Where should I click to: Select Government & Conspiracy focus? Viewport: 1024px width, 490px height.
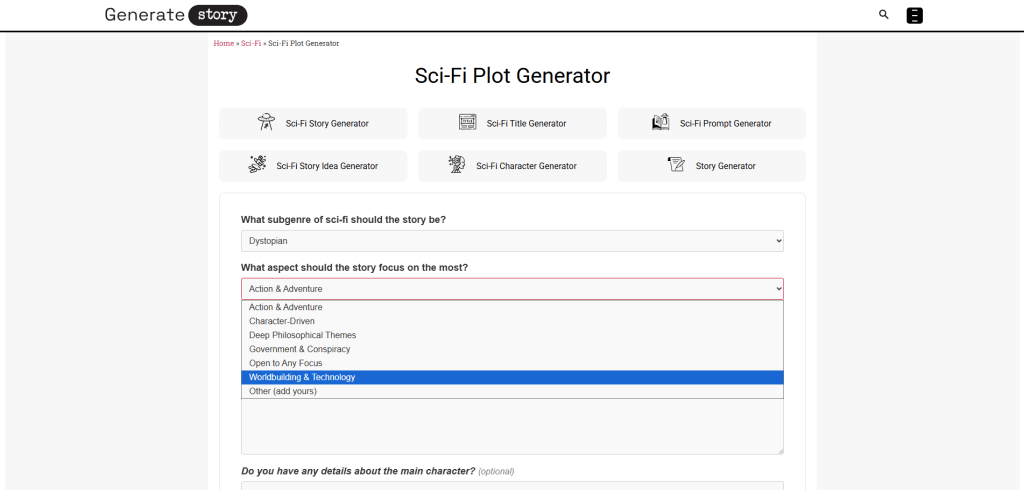(x=299, y=349)
